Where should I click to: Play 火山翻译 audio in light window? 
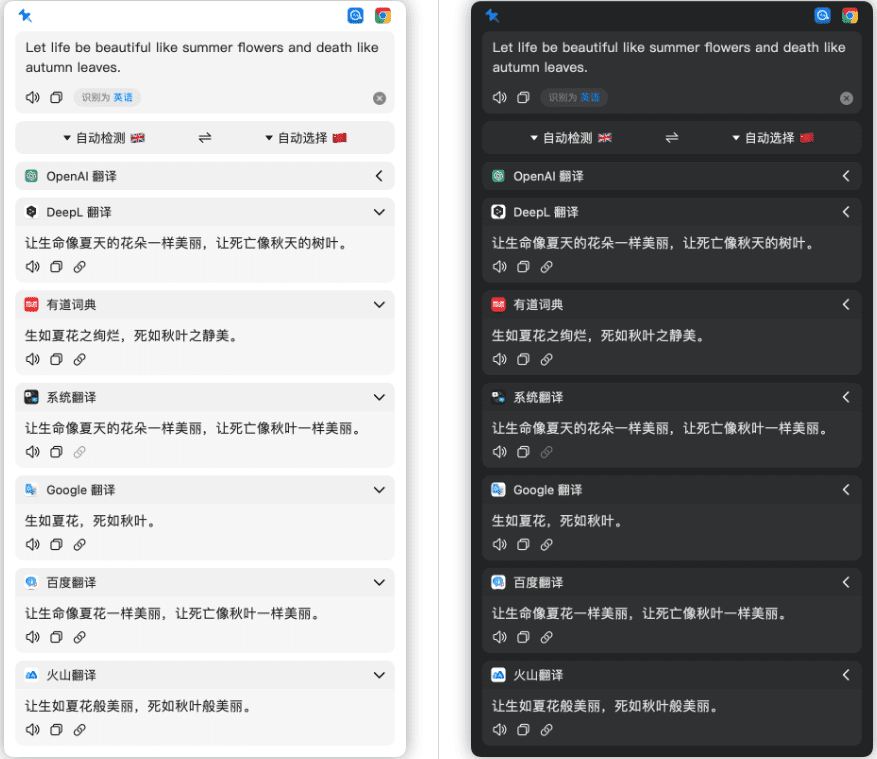(x=32, y=730)
